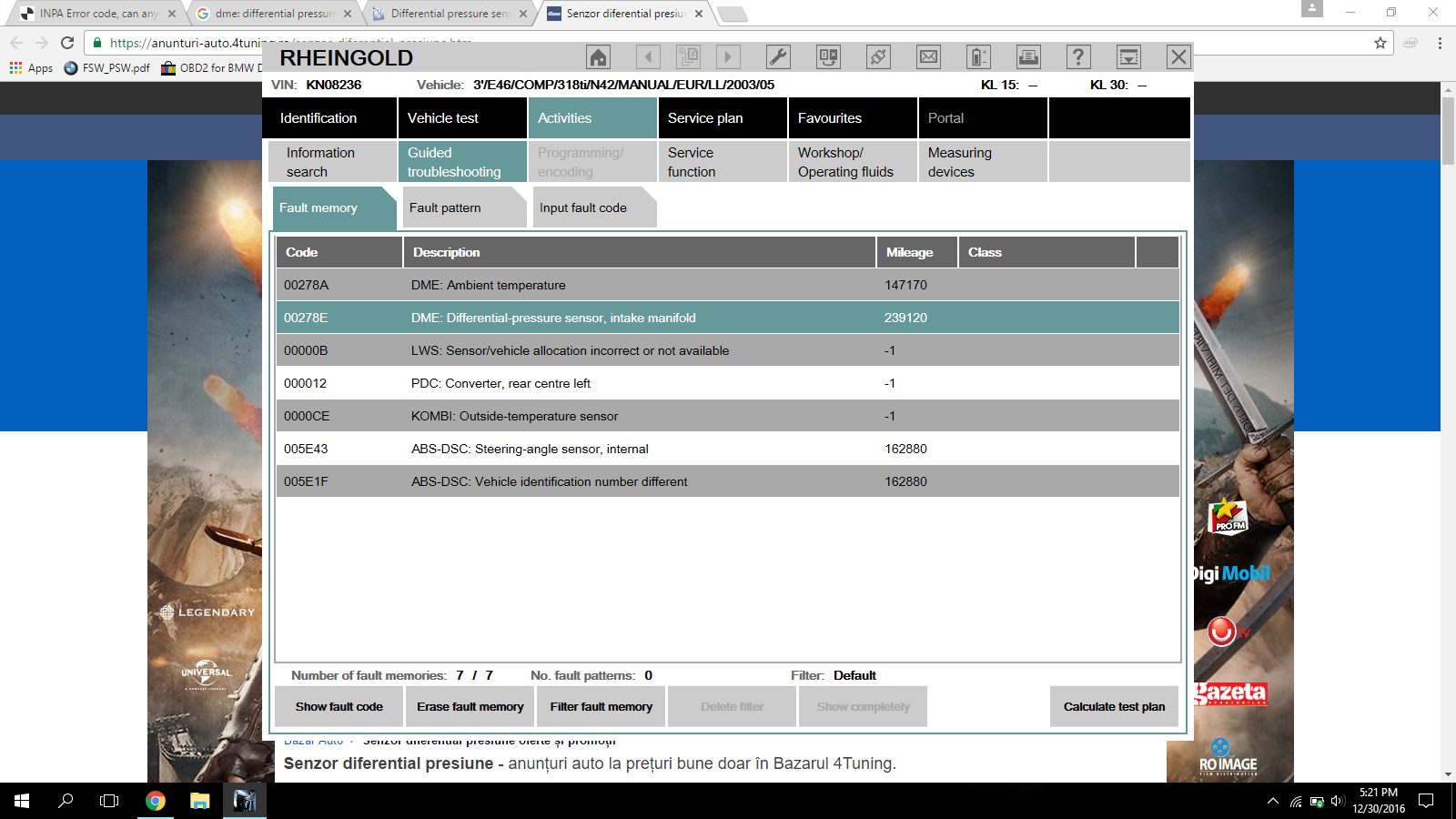Select Guided troubleshooting submenu
The height and width of the screenshot is (819, 1456).
tap(462, 162)
